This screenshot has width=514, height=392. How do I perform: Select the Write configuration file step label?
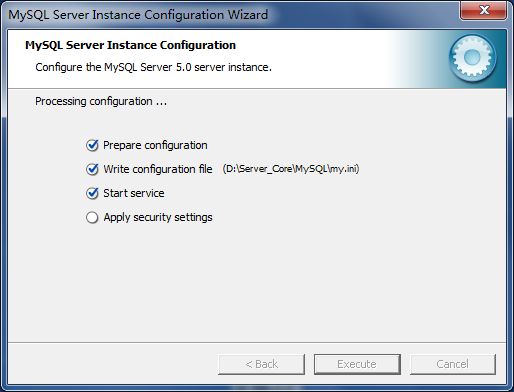tap(158, 169)
